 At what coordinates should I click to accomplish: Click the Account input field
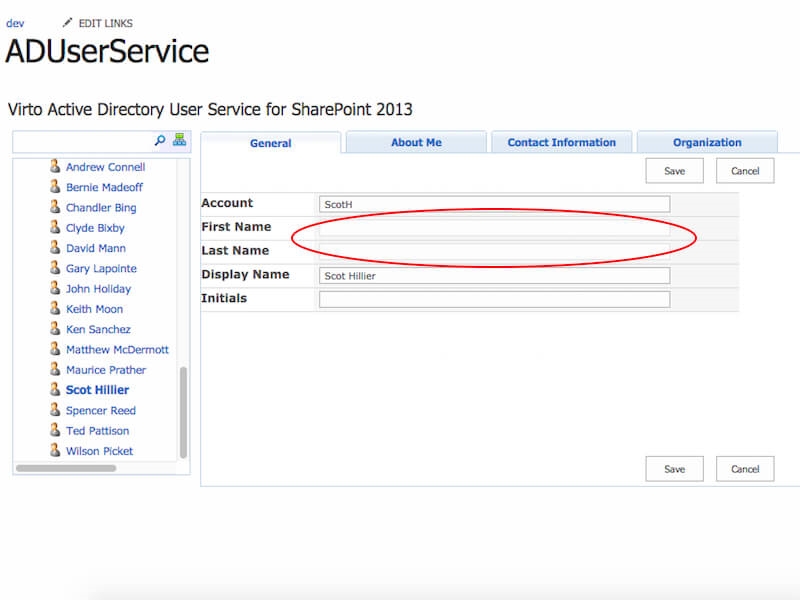pos(494,204)
